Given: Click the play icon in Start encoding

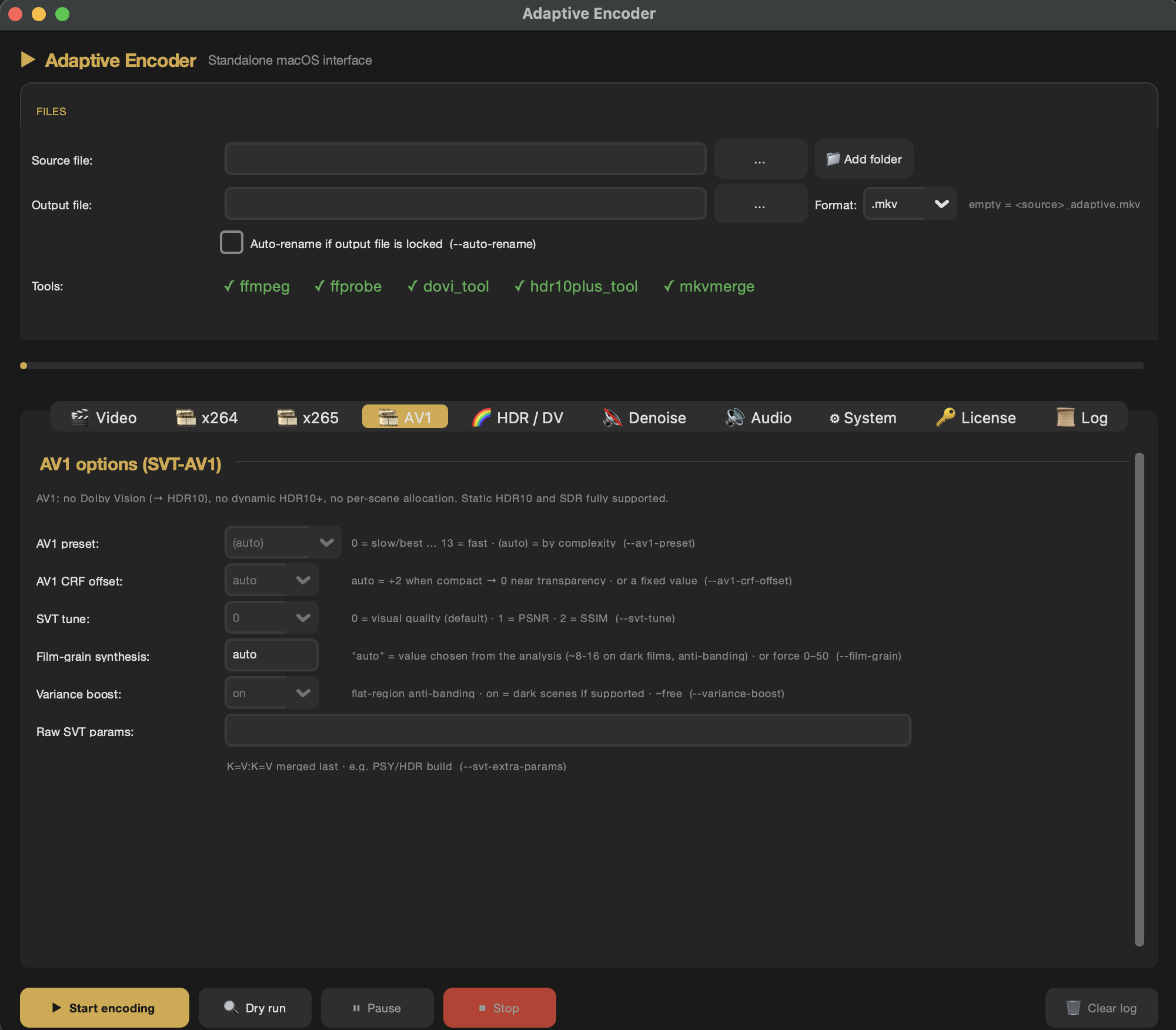Looking at the screenshot, I should [57, 1008].
